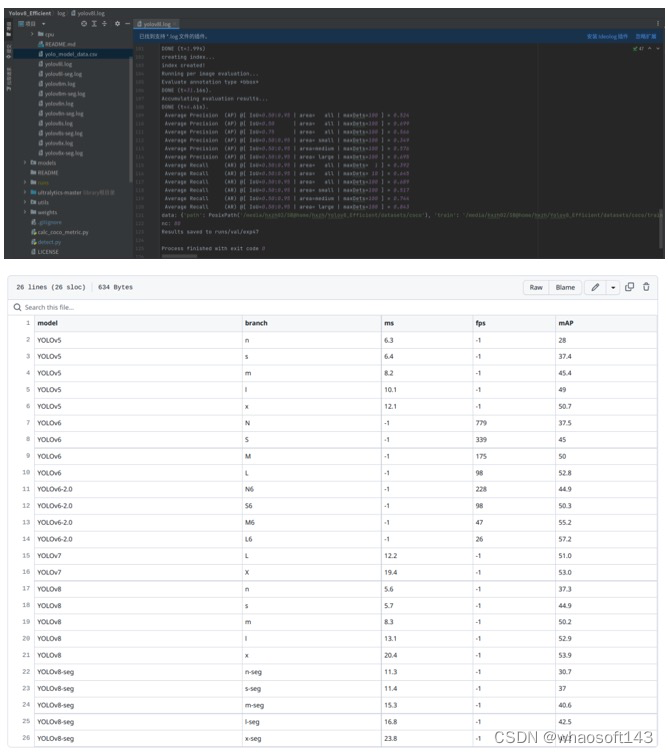This screenshot has width=668, height=753.
Task: Click ms value '6.3' in YOLOv5 n row
Action: (389, 340)
